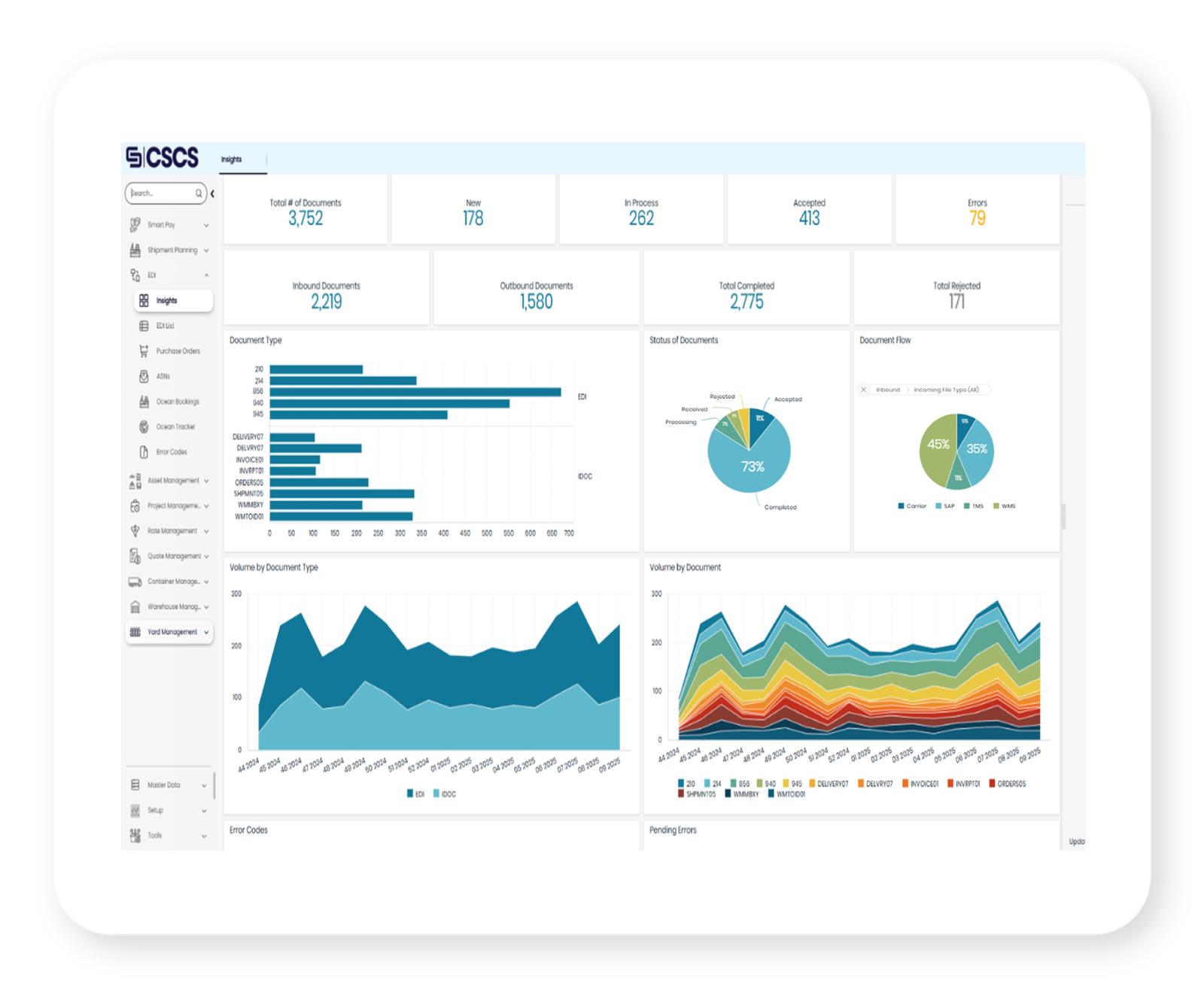This screenshot has width=1204, height=993.
Task: Expand the Smart Pay menu
Action: pyautogui.click(x=162, y=224)
